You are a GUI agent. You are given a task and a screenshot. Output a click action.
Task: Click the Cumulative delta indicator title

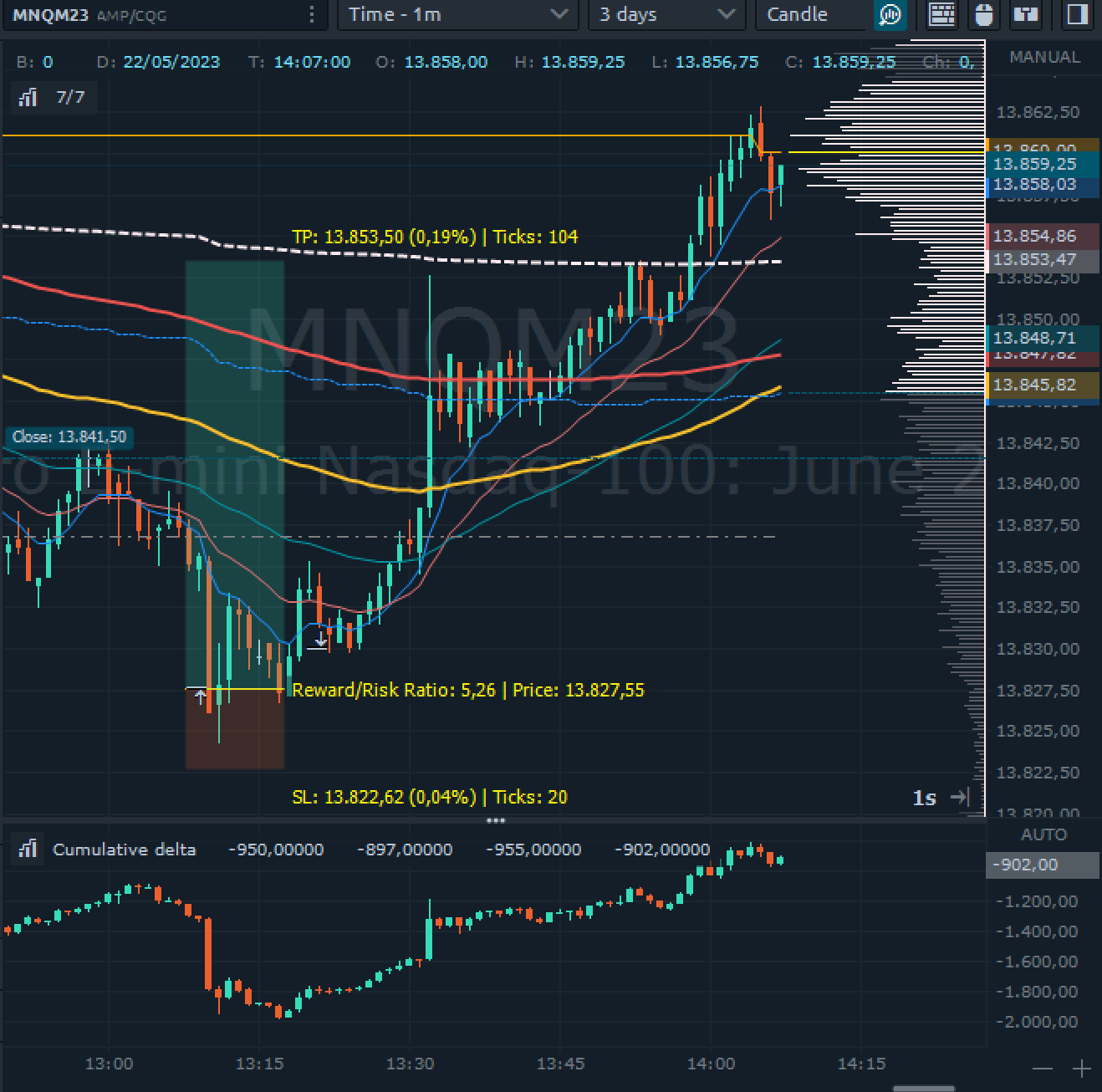coord(124,850)
